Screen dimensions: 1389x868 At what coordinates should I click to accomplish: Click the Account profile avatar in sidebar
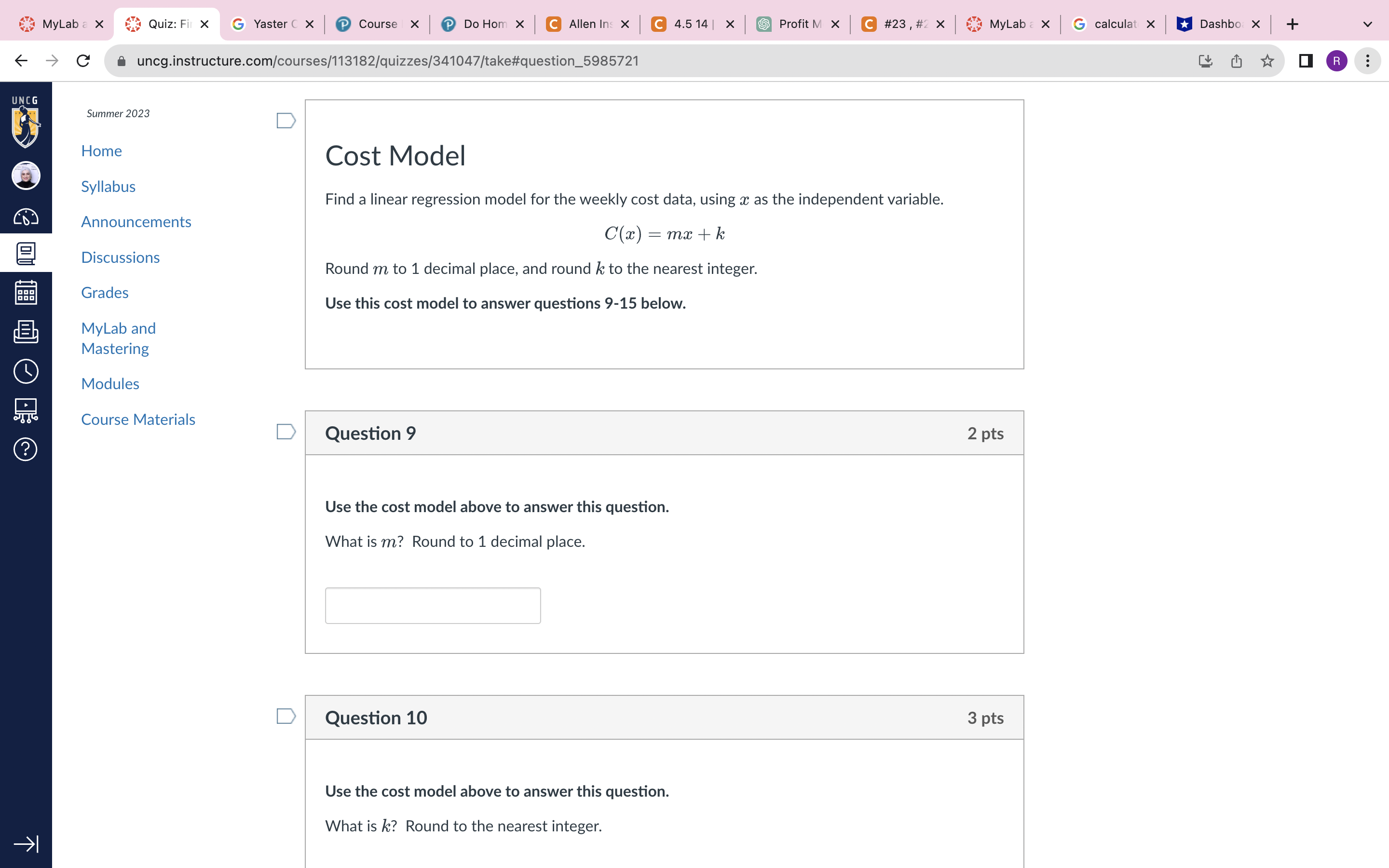tap(26, 176)
